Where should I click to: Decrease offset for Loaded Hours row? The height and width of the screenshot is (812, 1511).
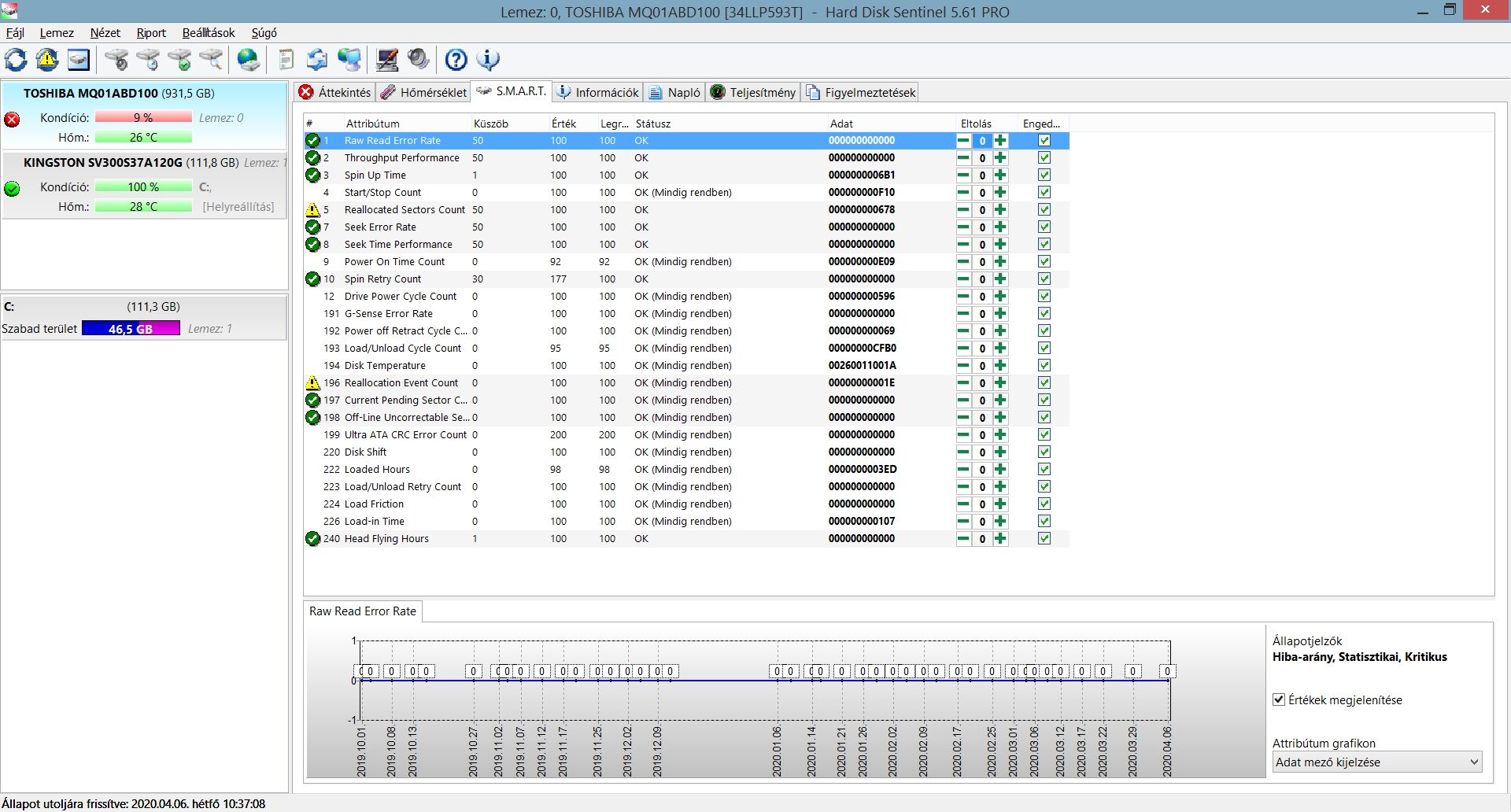[x=963, y=470]
